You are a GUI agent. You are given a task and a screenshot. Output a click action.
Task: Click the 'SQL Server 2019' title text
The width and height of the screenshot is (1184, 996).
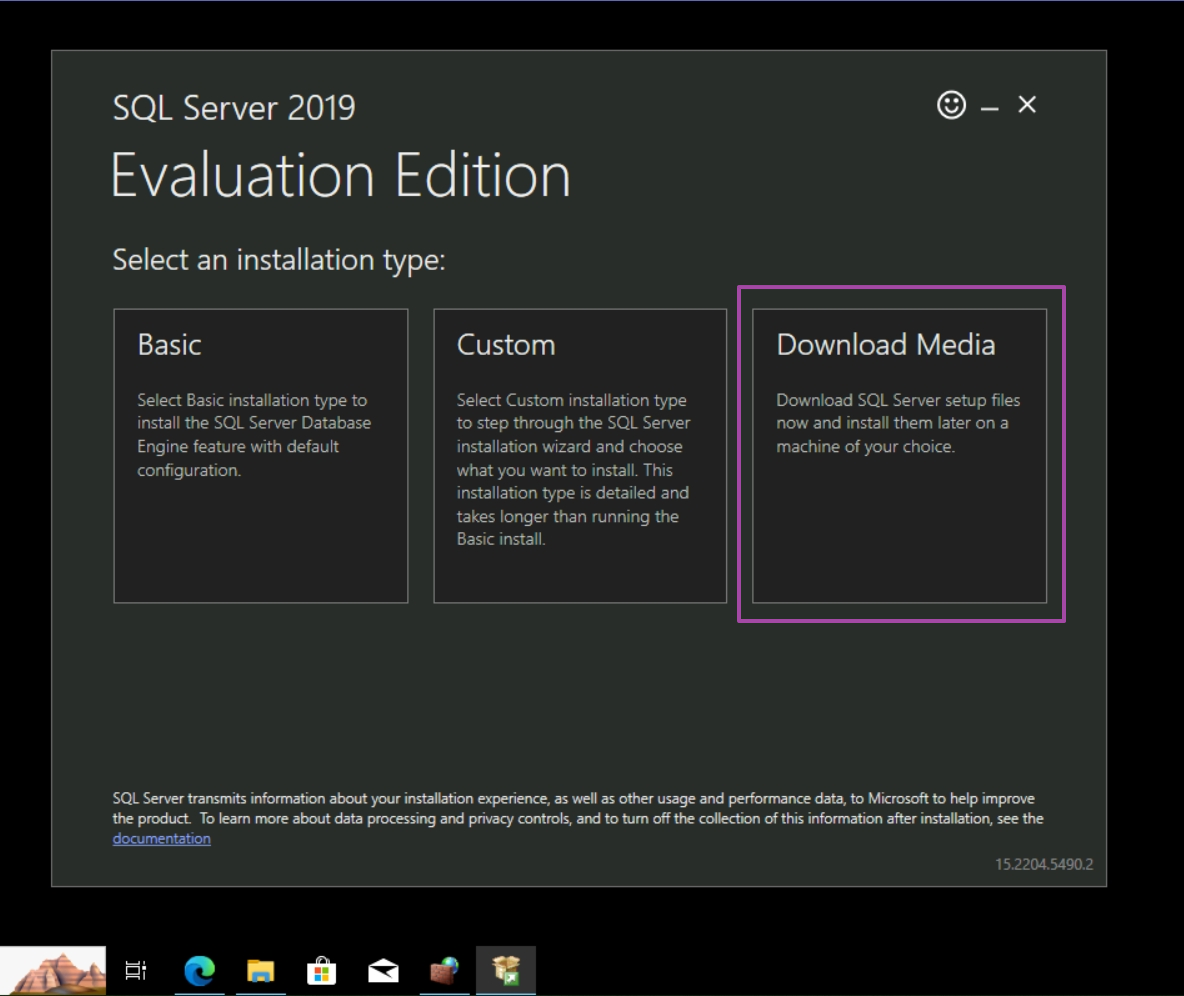[x=233, y=108]
